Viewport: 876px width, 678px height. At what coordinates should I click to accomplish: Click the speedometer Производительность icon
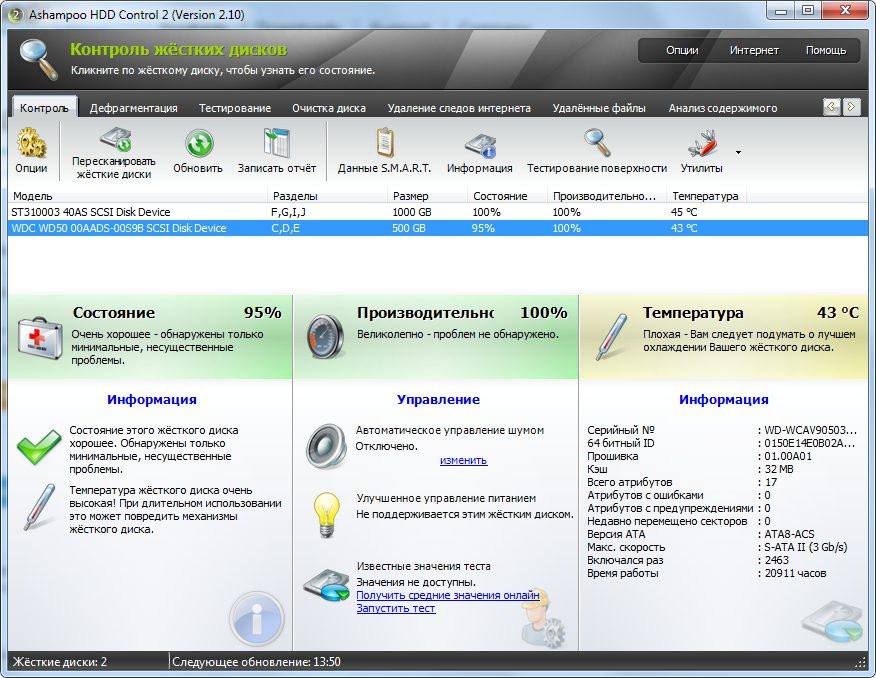[x=326, y=336]
